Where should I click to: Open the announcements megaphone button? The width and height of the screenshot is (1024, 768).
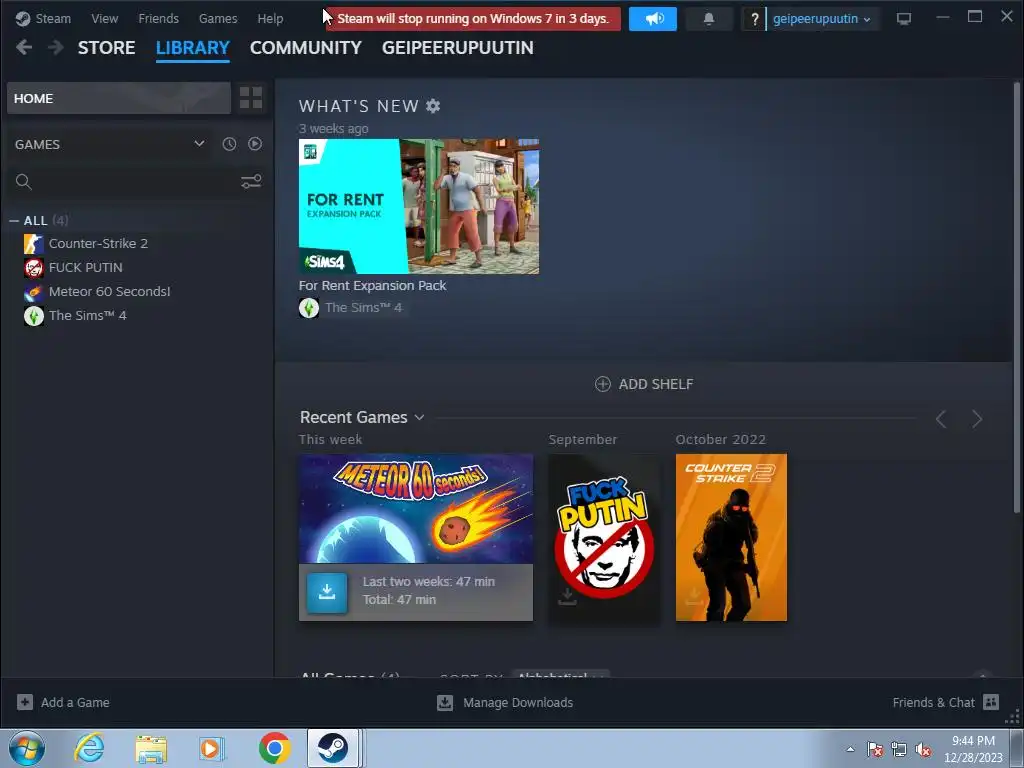click(x=652, y=19)
